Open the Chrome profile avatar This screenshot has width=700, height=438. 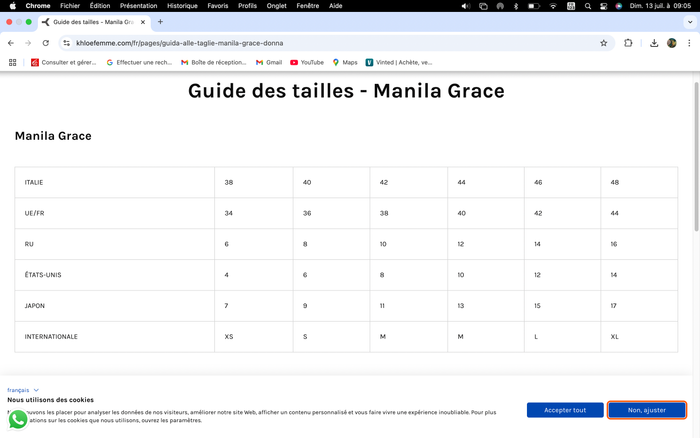(x=671, y=43)
